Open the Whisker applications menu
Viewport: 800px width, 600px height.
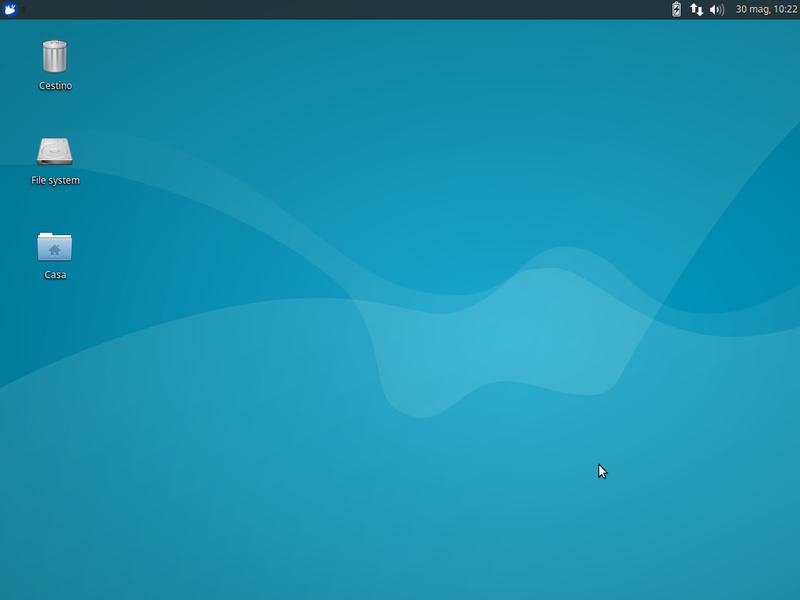click(10, 10)
